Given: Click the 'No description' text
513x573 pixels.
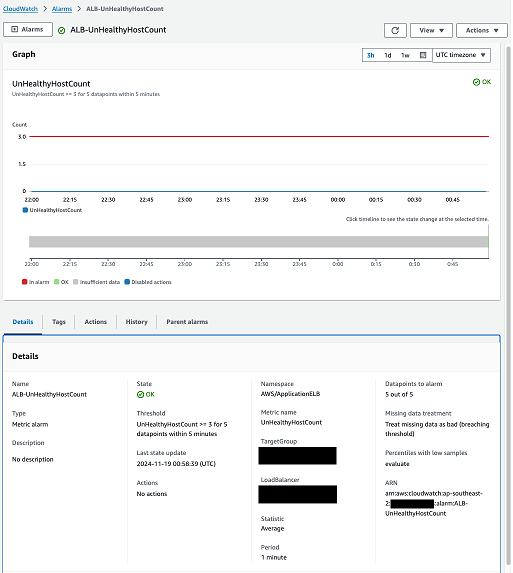Looking at the screenshot, I should (x=33, y=459).
